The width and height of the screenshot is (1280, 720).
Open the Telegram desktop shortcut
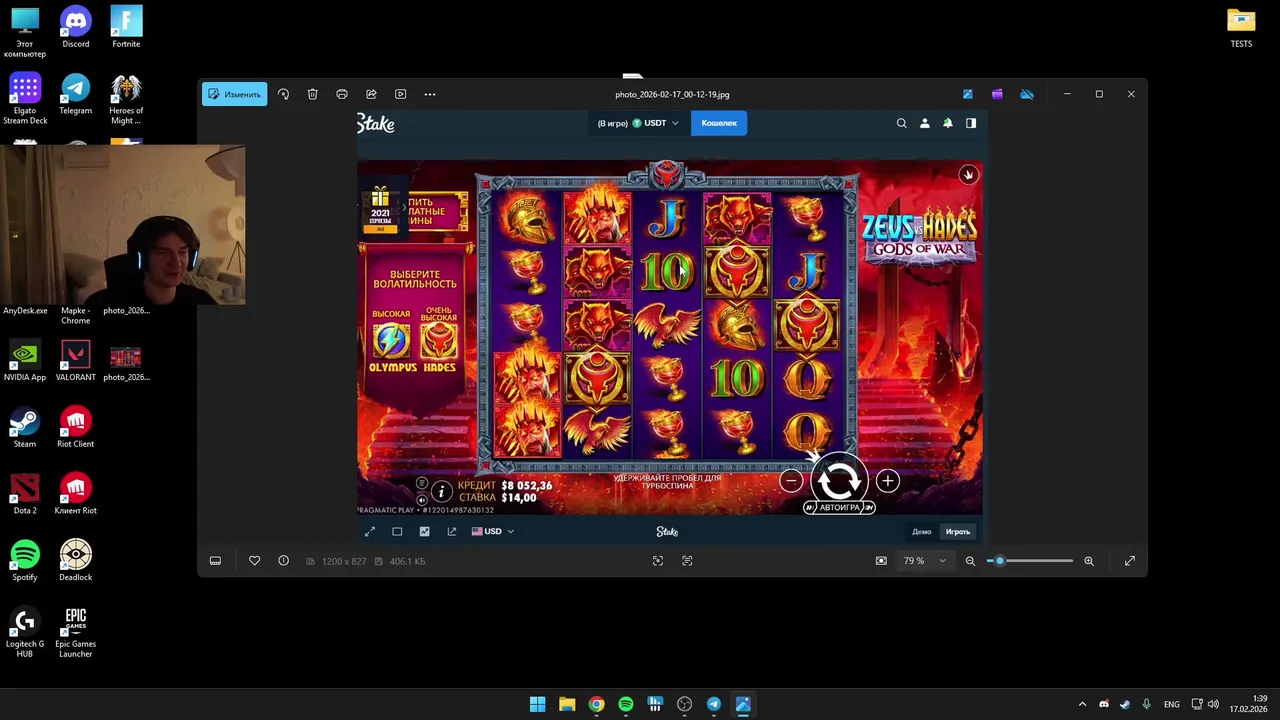click(76, 94)
